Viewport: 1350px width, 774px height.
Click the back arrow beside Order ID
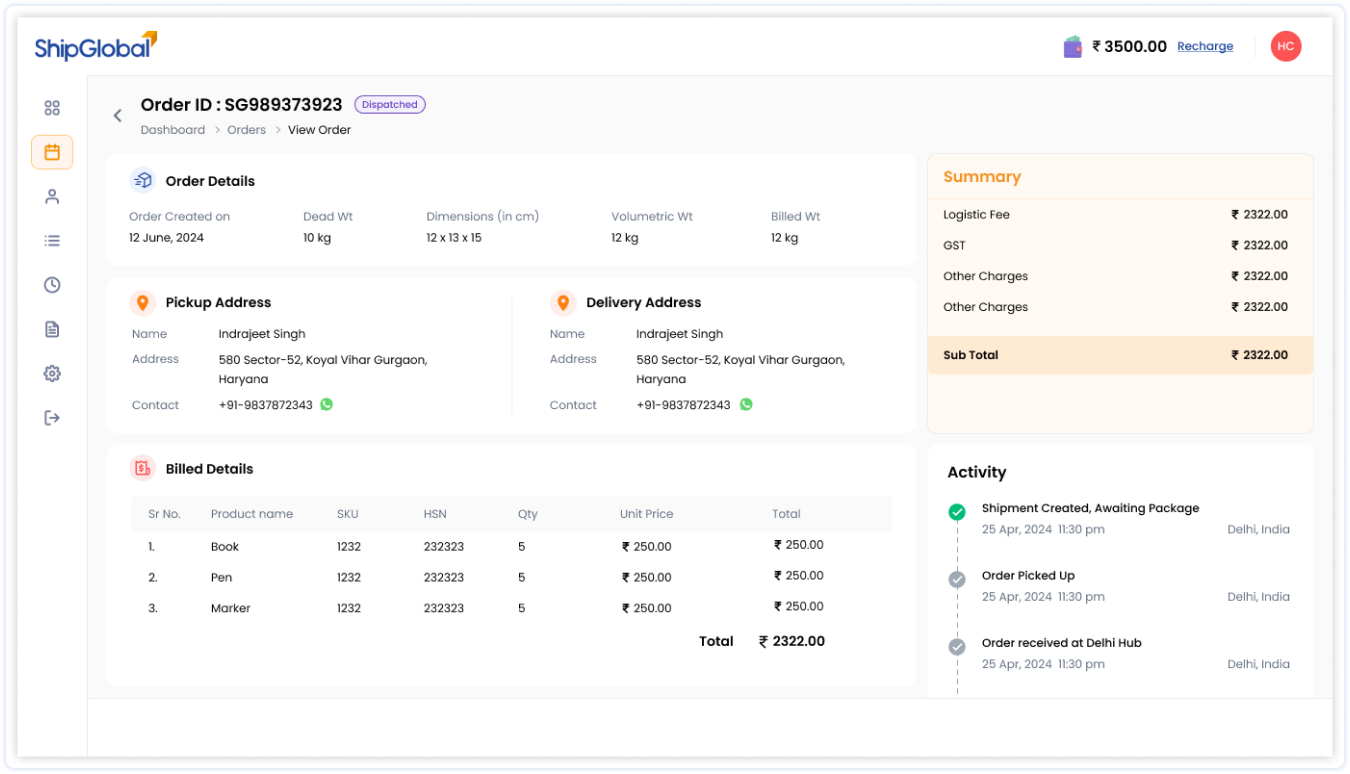click(x=117, y=115)
